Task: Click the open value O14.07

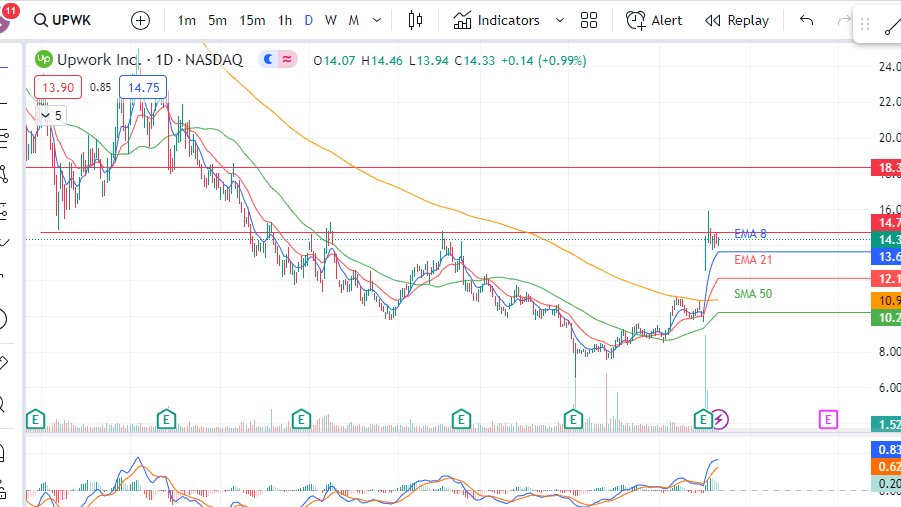Action: (334, 60)
